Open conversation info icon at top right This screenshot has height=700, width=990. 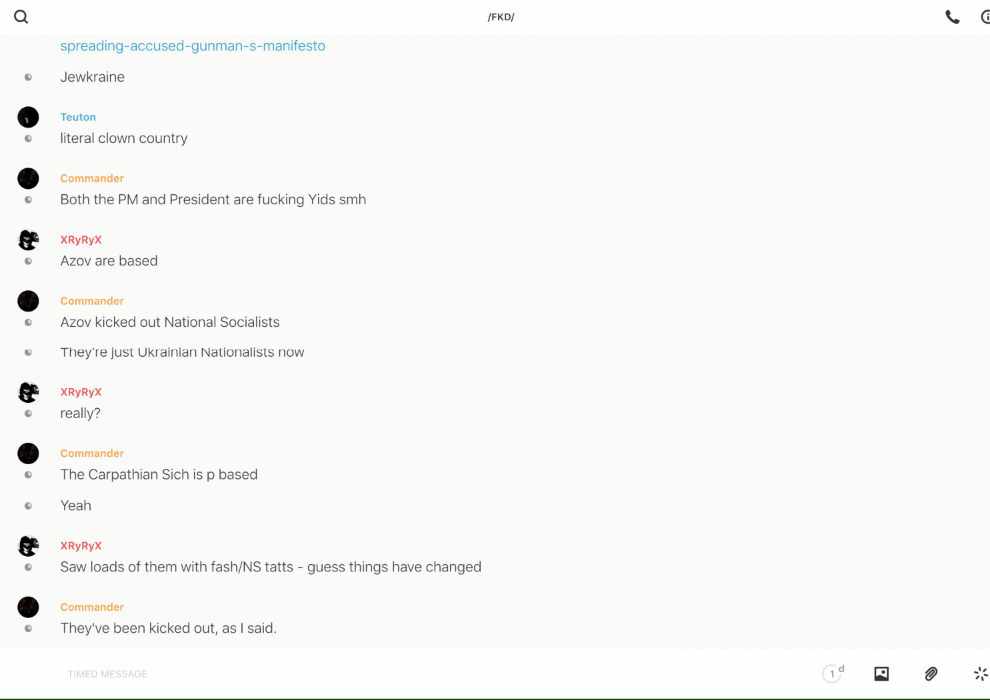[x=984, y=17]
